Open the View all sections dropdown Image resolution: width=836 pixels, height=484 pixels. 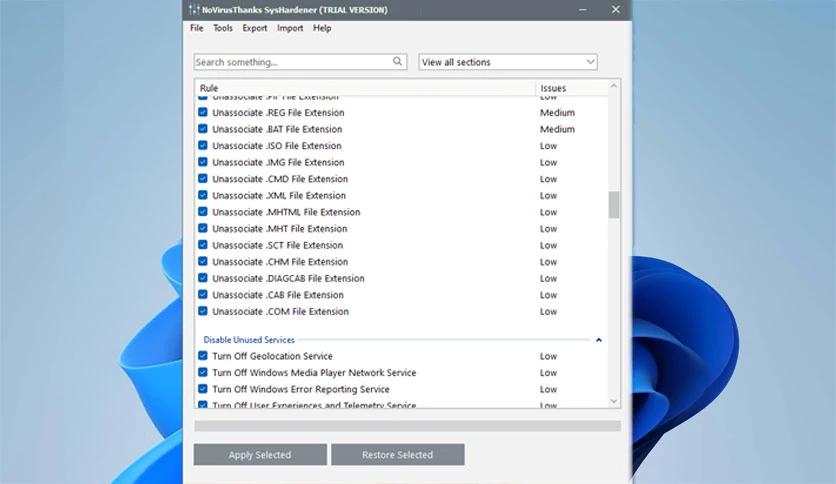point(507,62)
